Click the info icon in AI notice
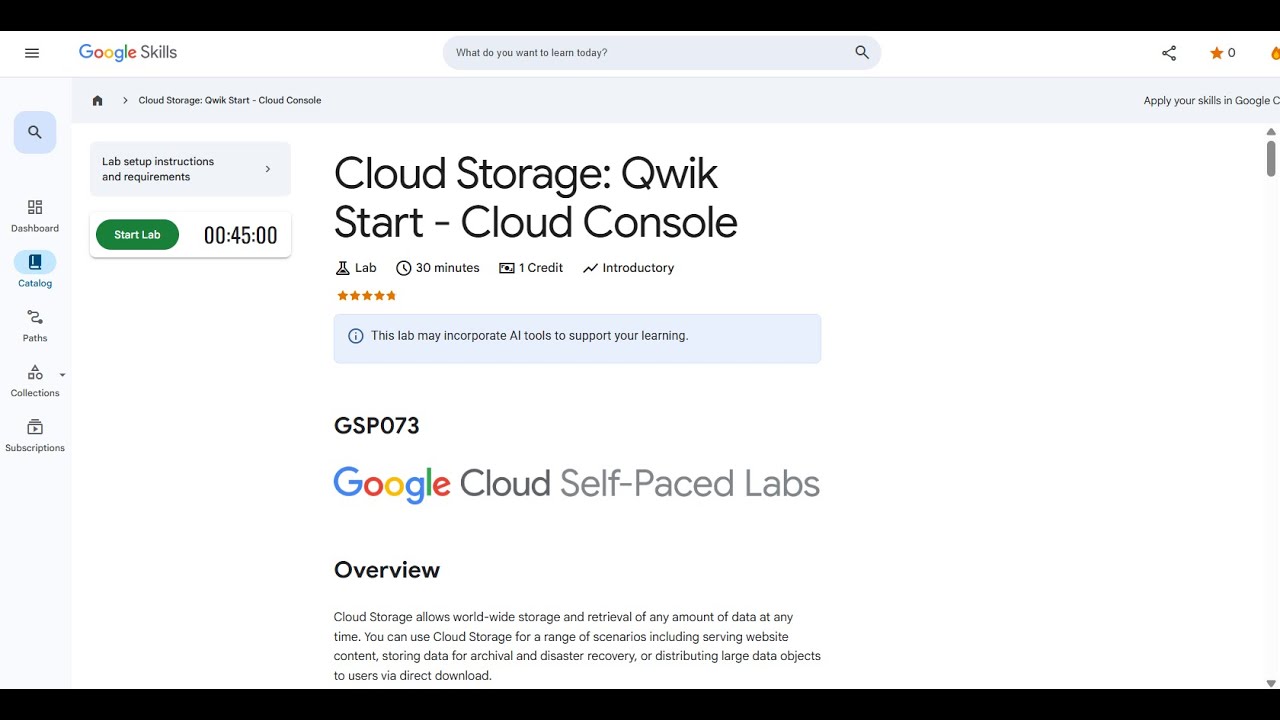Image resolution: width=1280 pixels, height=720 pixels. (355, 336)
